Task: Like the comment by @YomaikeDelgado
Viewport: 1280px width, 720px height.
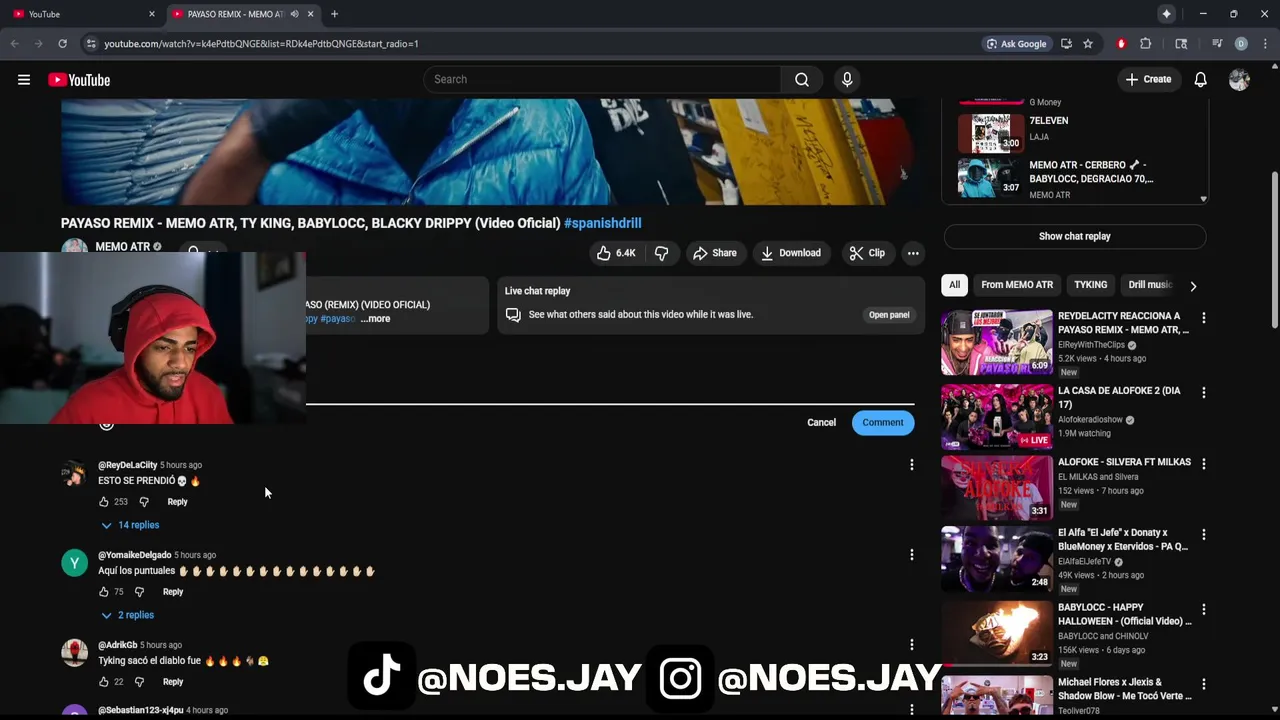Action: click(x=103, y=592)
